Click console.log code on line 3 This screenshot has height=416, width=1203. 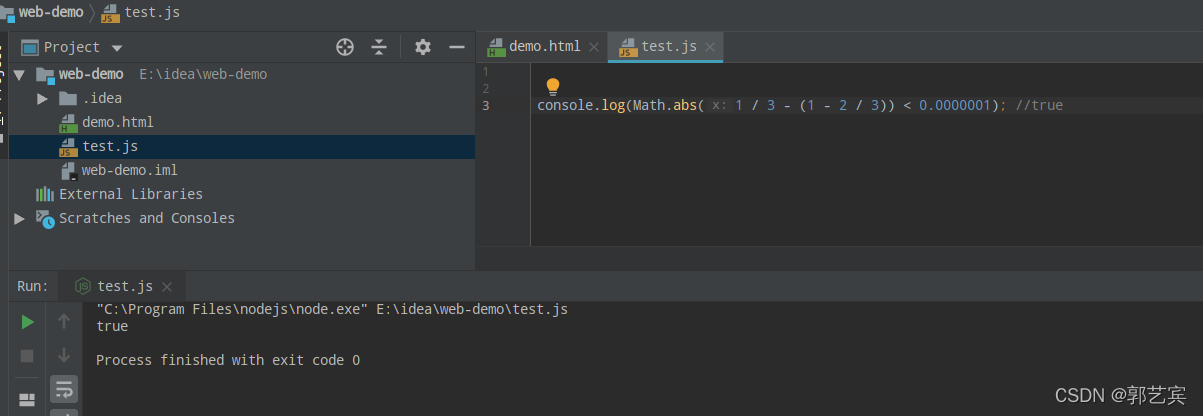click(x=581, y=105)
